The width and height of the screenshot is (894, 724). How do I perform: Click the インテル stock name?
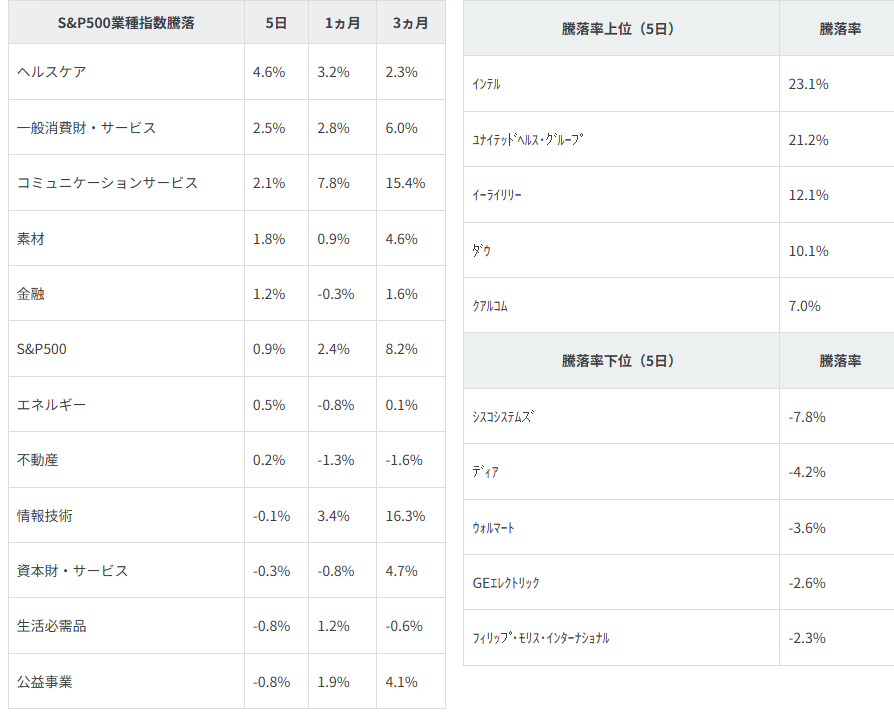[486, 84]
